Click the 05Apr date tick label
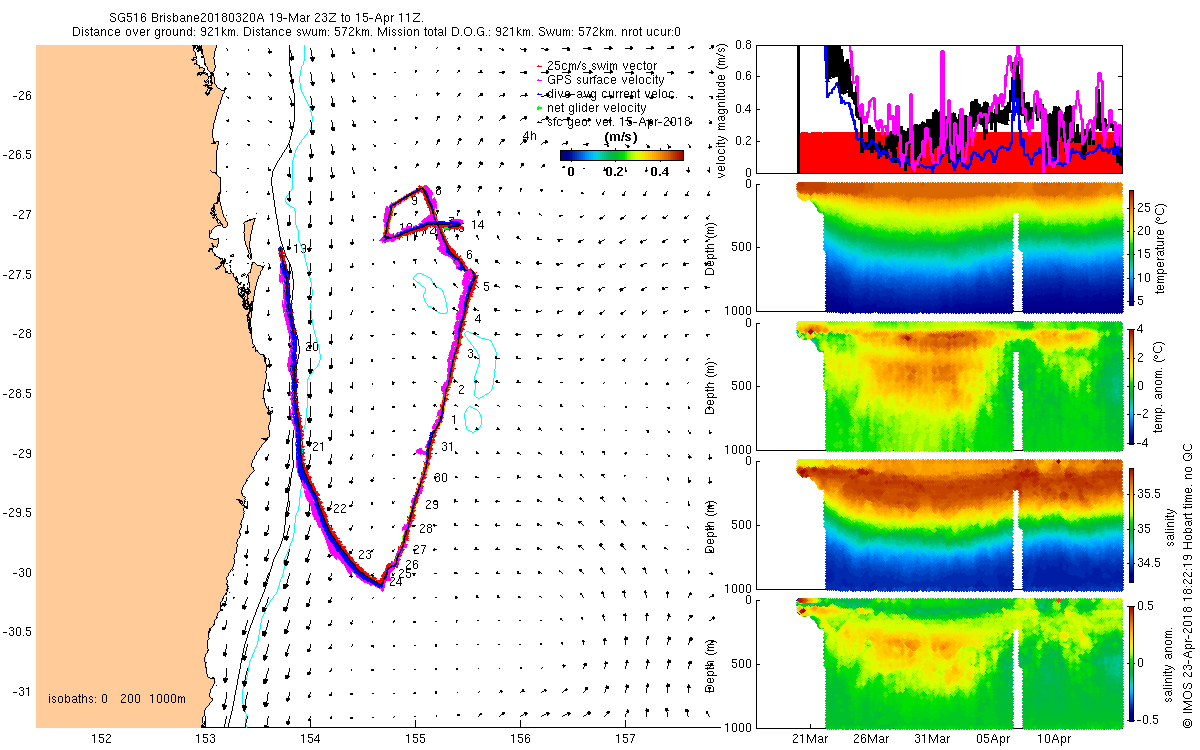Screen dimensions: 1200x750 (995, 738)
